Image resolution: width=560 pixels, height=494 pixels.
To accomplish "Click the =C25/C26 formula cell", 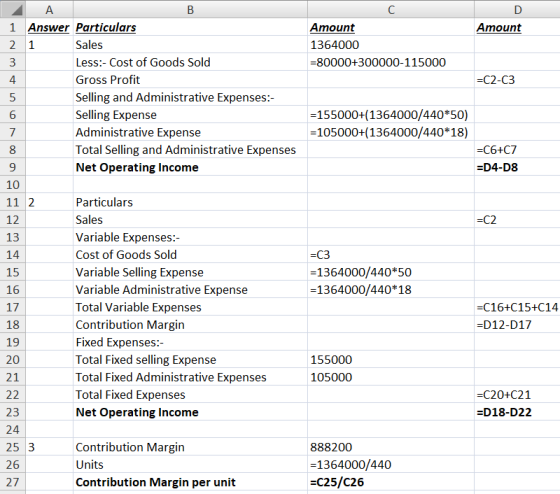I will pyautogui.click(x=391, y=482).
